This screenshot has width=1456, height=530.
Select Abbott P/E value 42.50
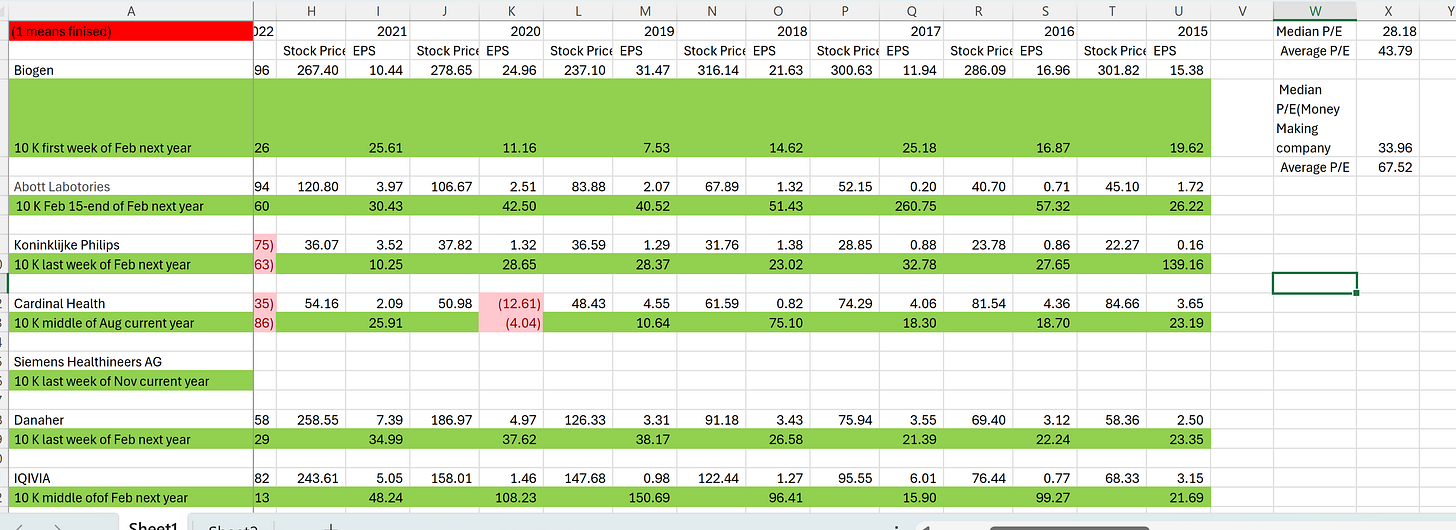pos(512,206)
